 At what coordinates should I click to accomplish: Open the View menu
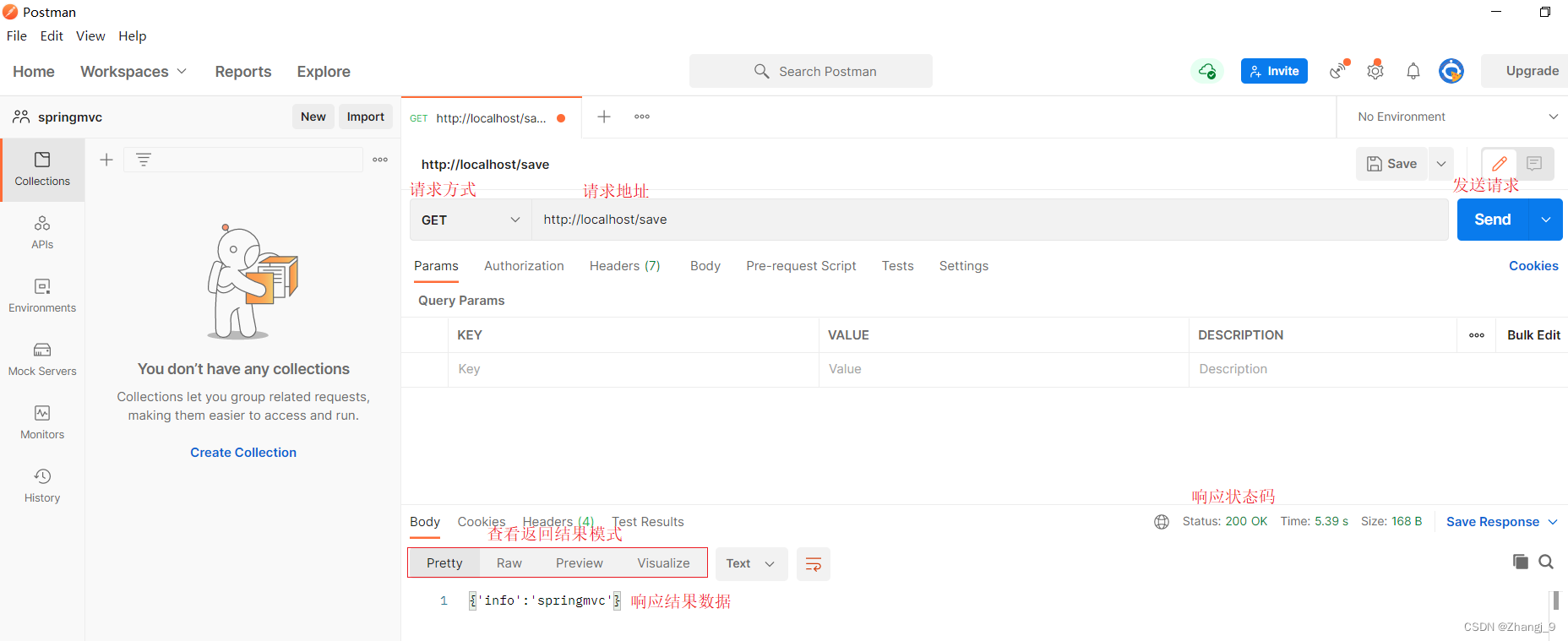coord(90,35)
